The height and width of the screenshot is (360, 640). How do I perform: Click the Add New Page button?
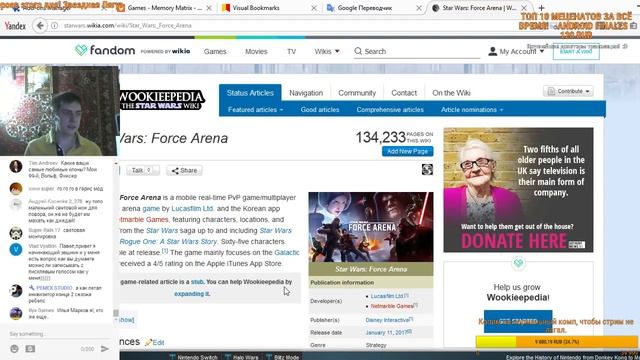[x=407, y=151]
